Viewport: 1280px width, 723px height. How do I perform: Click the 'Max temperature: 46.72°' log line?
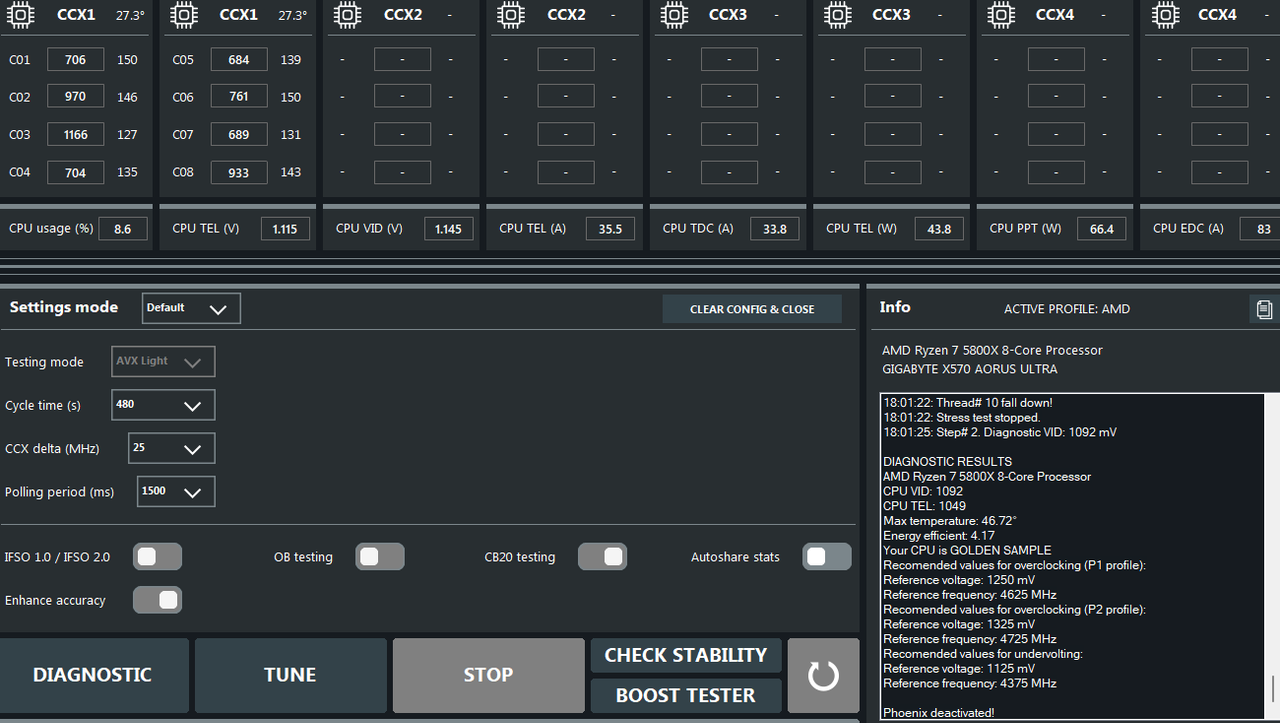pos(950,521)
